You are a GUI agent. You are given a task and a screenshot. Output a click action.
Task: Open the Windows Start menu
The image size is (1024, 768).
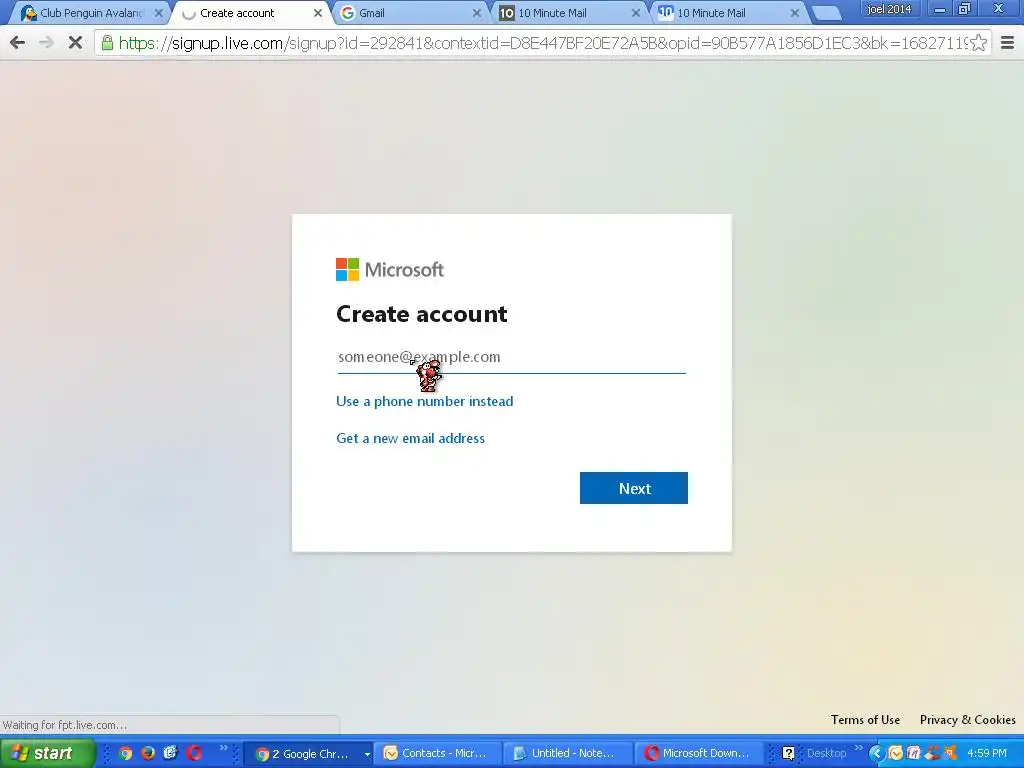[x=46, y=753]
